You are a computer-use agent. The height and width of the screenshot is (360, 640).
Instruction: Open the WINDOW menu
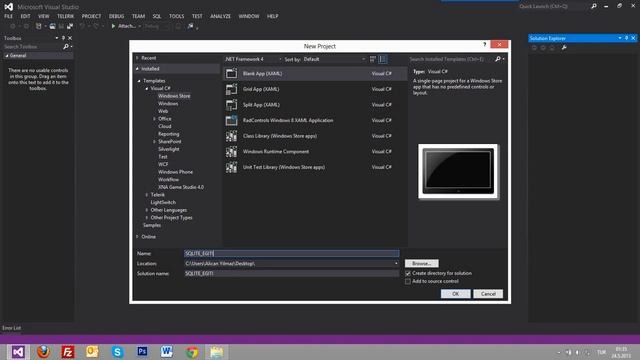[249, 16]
